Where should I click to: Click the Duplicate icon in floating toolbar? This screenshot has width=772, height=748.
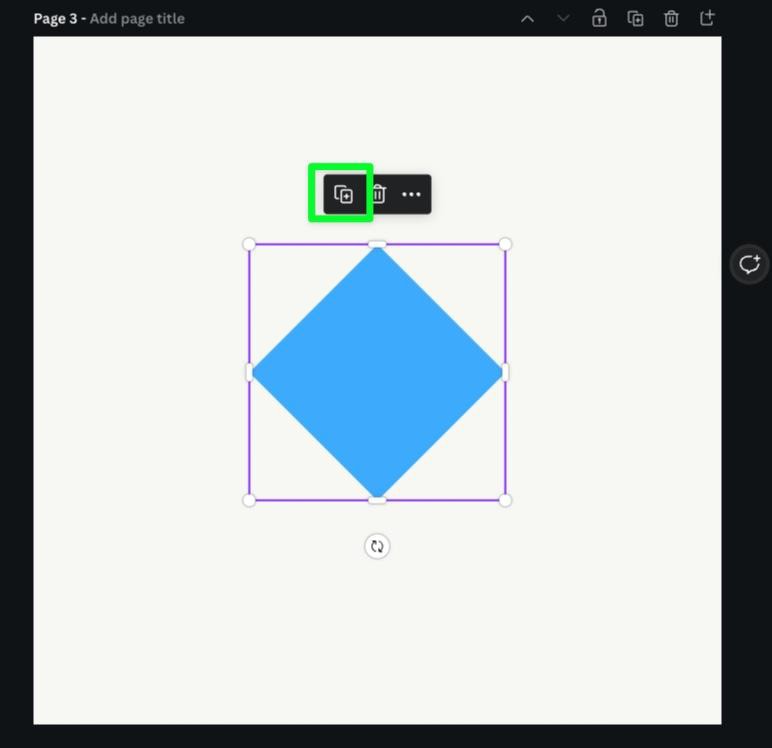tap(343, 194)
